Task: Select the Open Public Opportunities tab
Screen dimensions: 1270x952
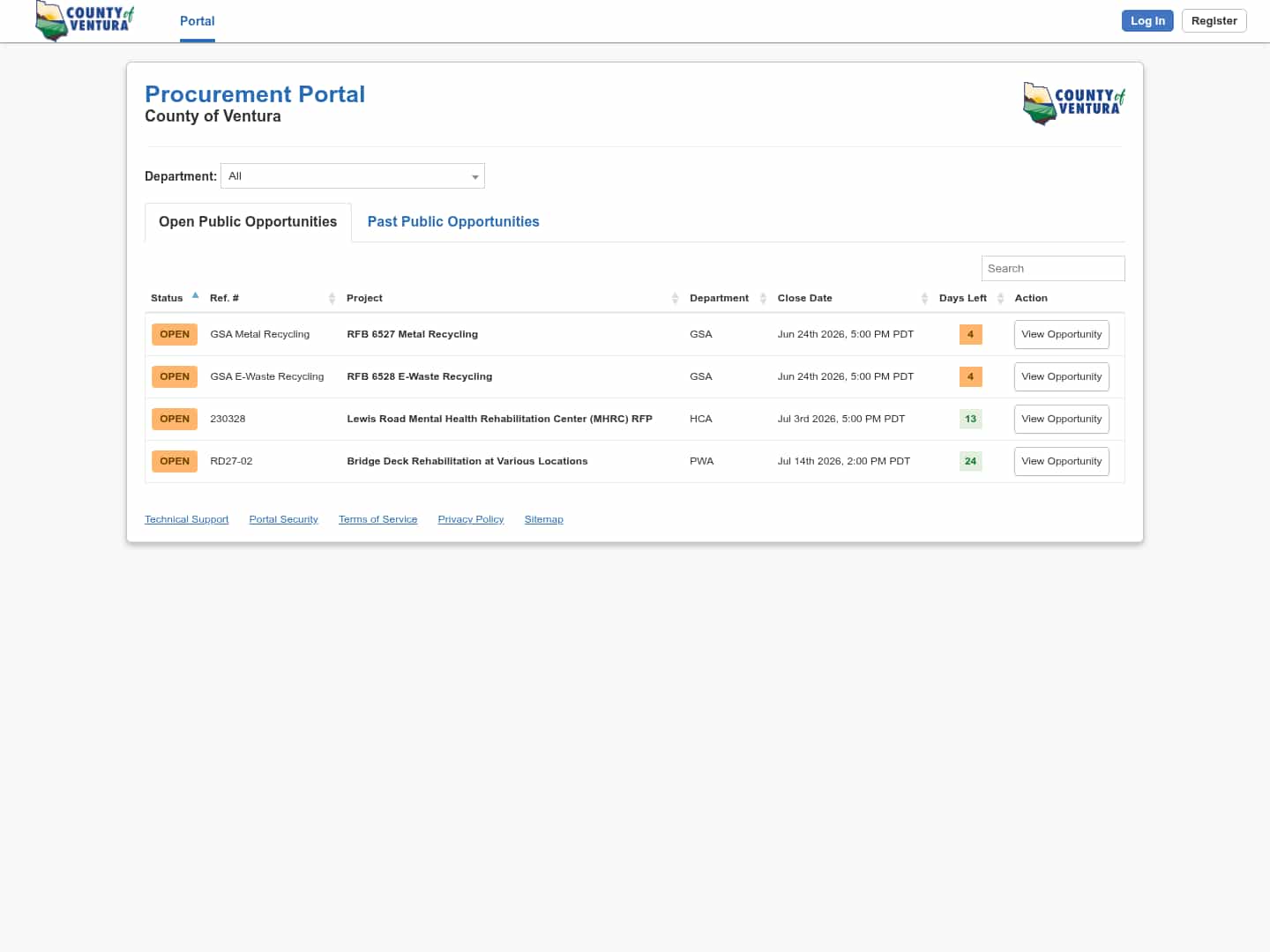Action: coord(248,222)
